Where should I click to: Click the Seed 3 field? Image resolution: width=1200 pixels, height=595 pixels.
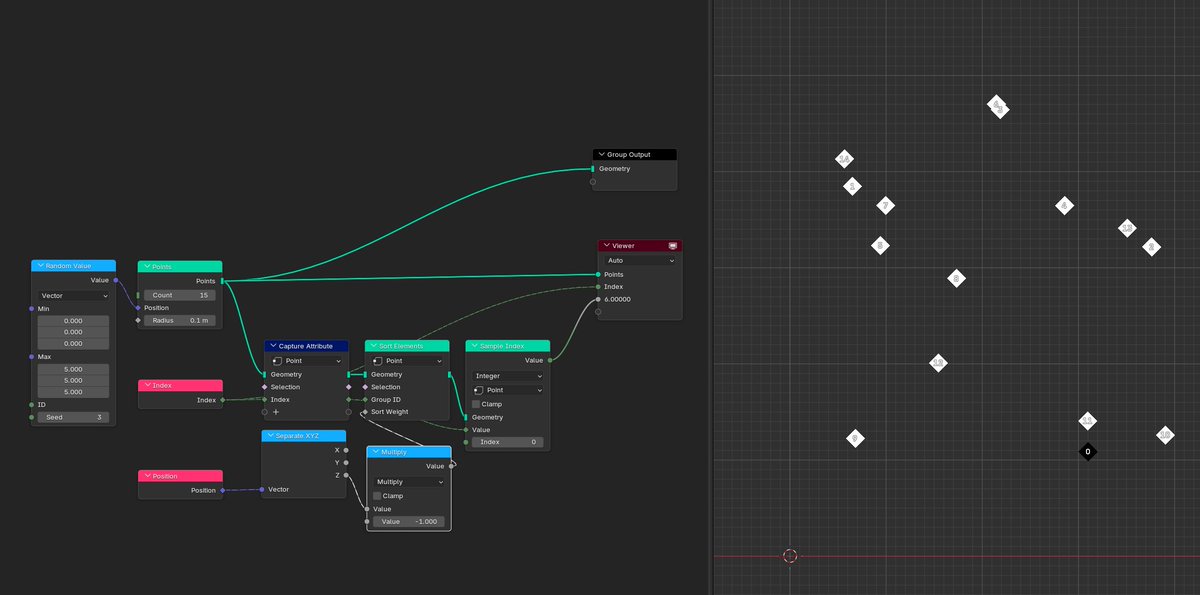[73, 417]
